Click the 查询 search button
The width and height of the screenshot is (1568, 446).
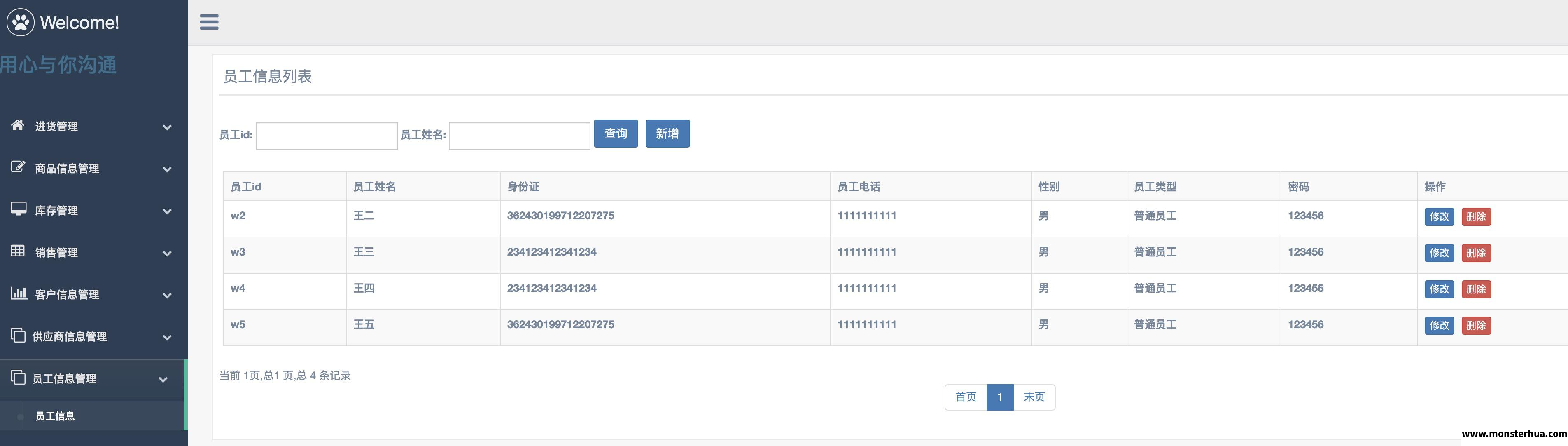[x=616, y=134]
